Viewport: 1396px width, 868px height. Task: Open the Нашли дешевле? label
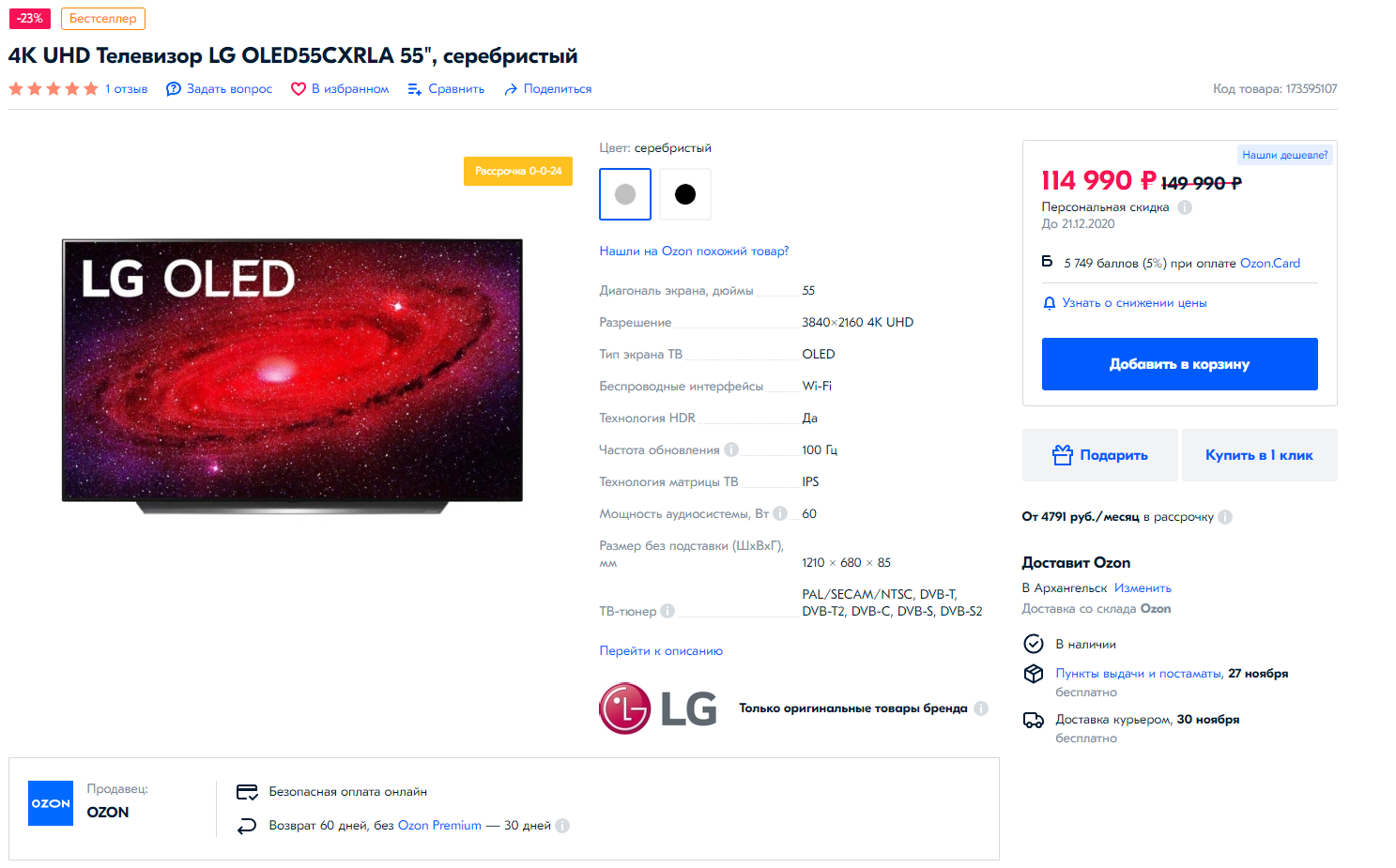[x=1284, y=155]
